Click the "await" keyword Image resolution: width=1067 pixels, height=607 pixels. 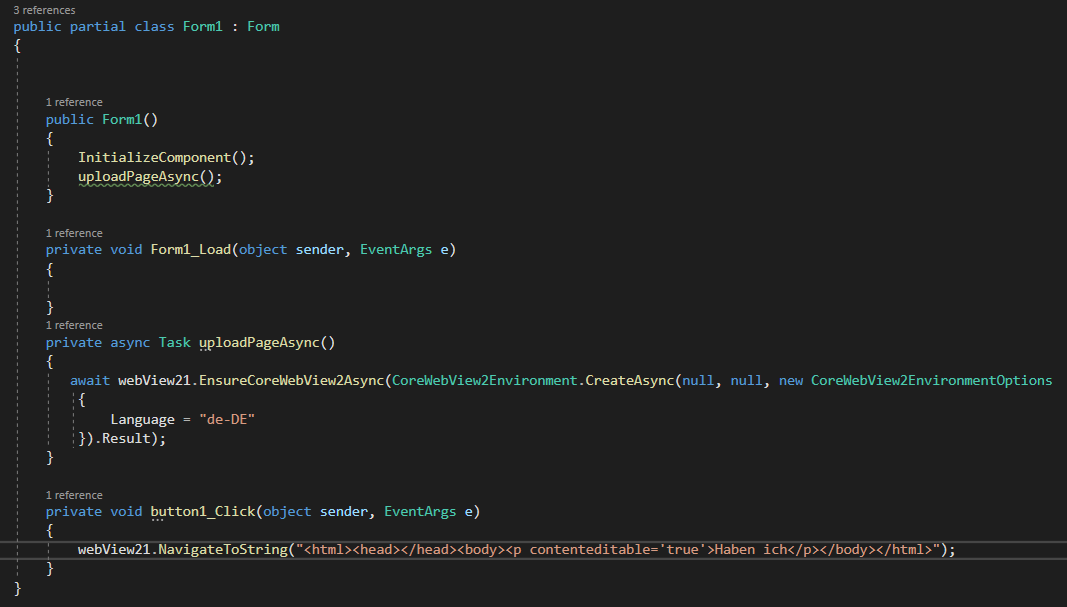[90, 380]
